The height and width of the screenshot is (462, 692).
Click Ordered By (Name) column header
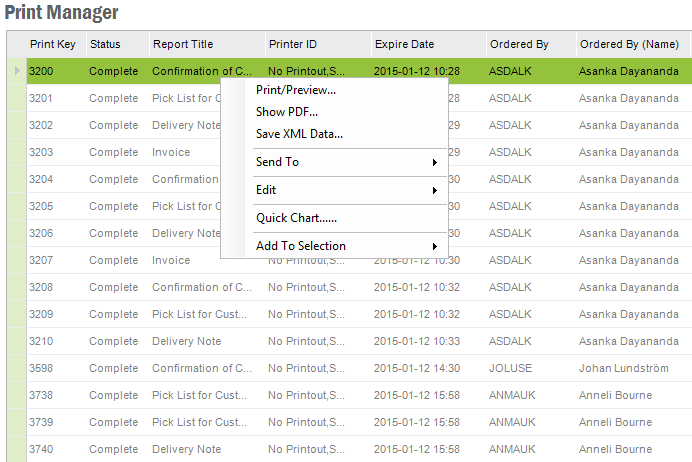629,44
